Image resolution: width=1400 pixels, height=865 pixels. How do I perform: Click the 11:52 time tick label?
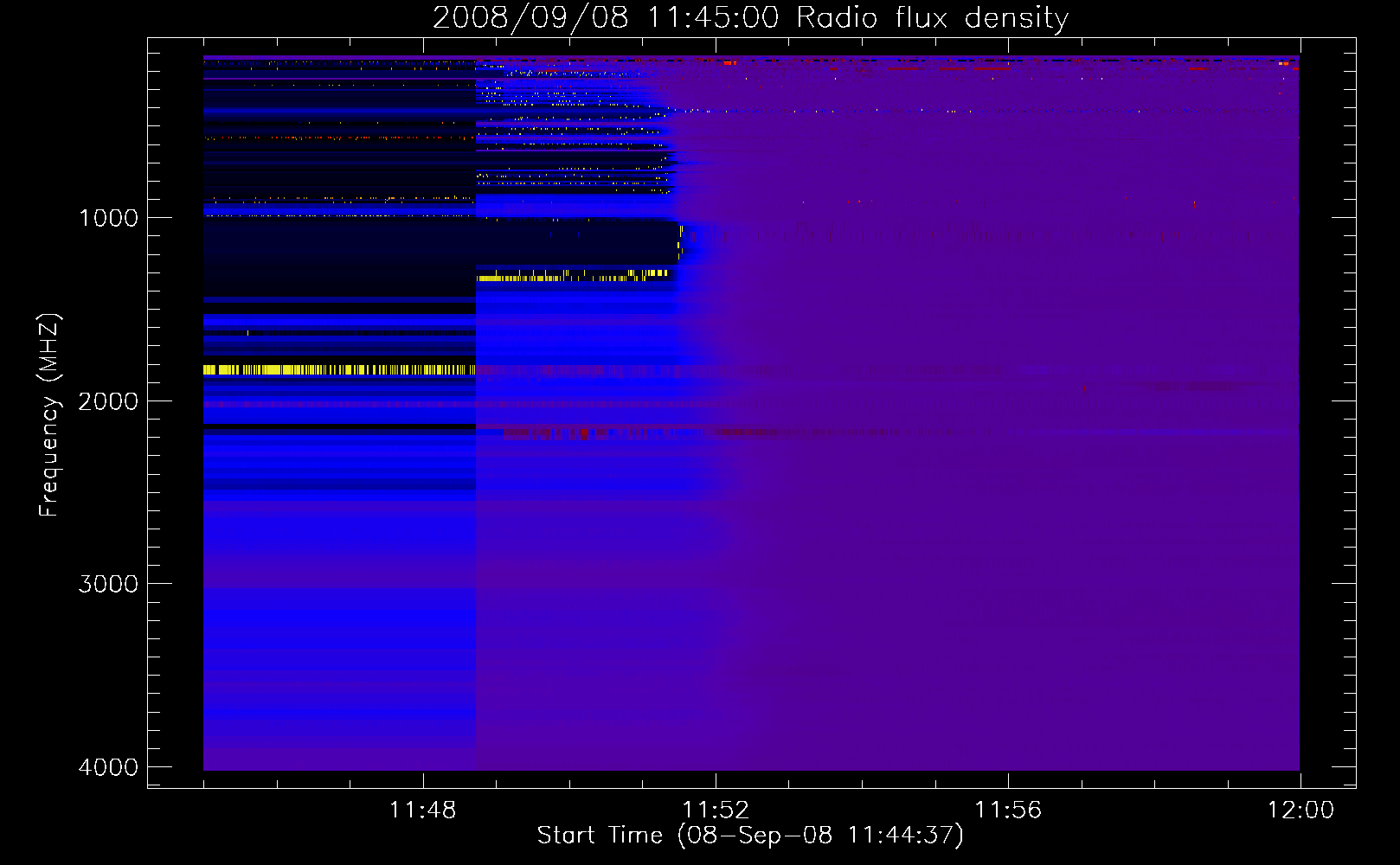pyautogui.click(x=716, y=811)
